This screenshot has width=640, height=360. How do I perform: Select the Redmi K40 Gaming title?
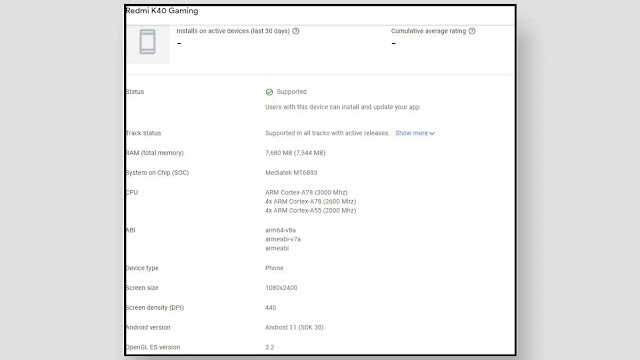point(162,11)
